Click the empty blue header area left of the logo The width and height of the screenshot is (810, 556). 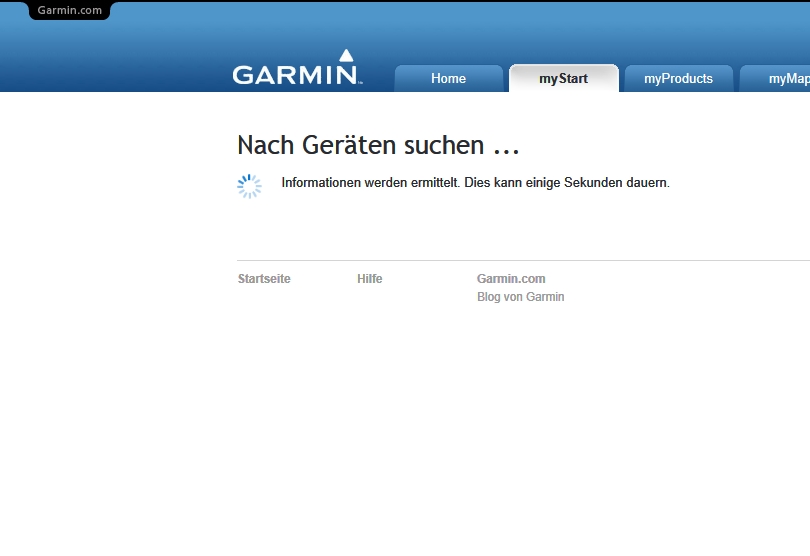pyautogui.click(x=110, y=60)
